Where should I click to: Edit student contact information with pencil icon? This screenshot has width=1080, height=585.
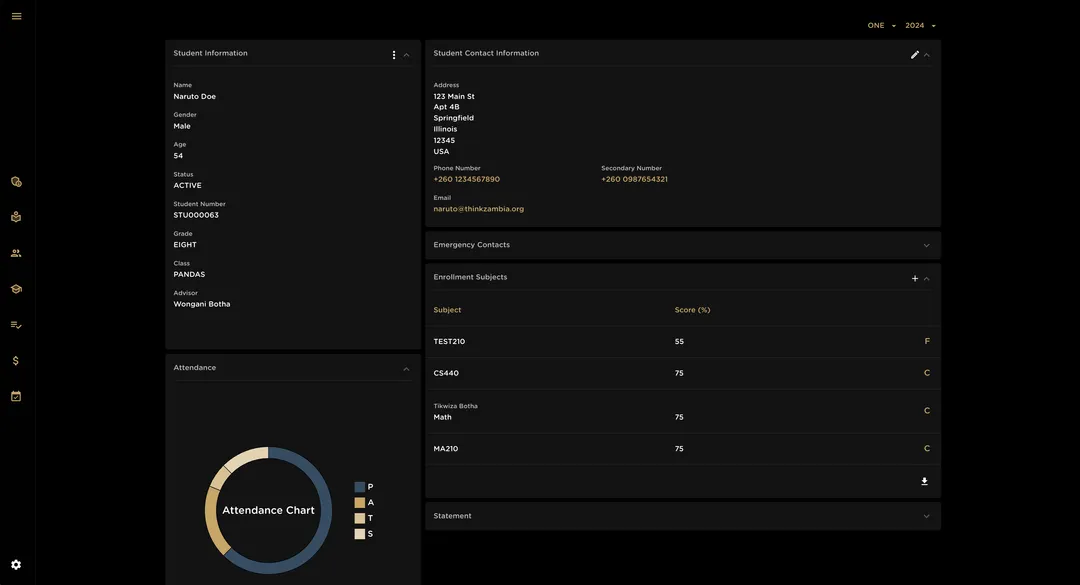click(x=914, y=55)
